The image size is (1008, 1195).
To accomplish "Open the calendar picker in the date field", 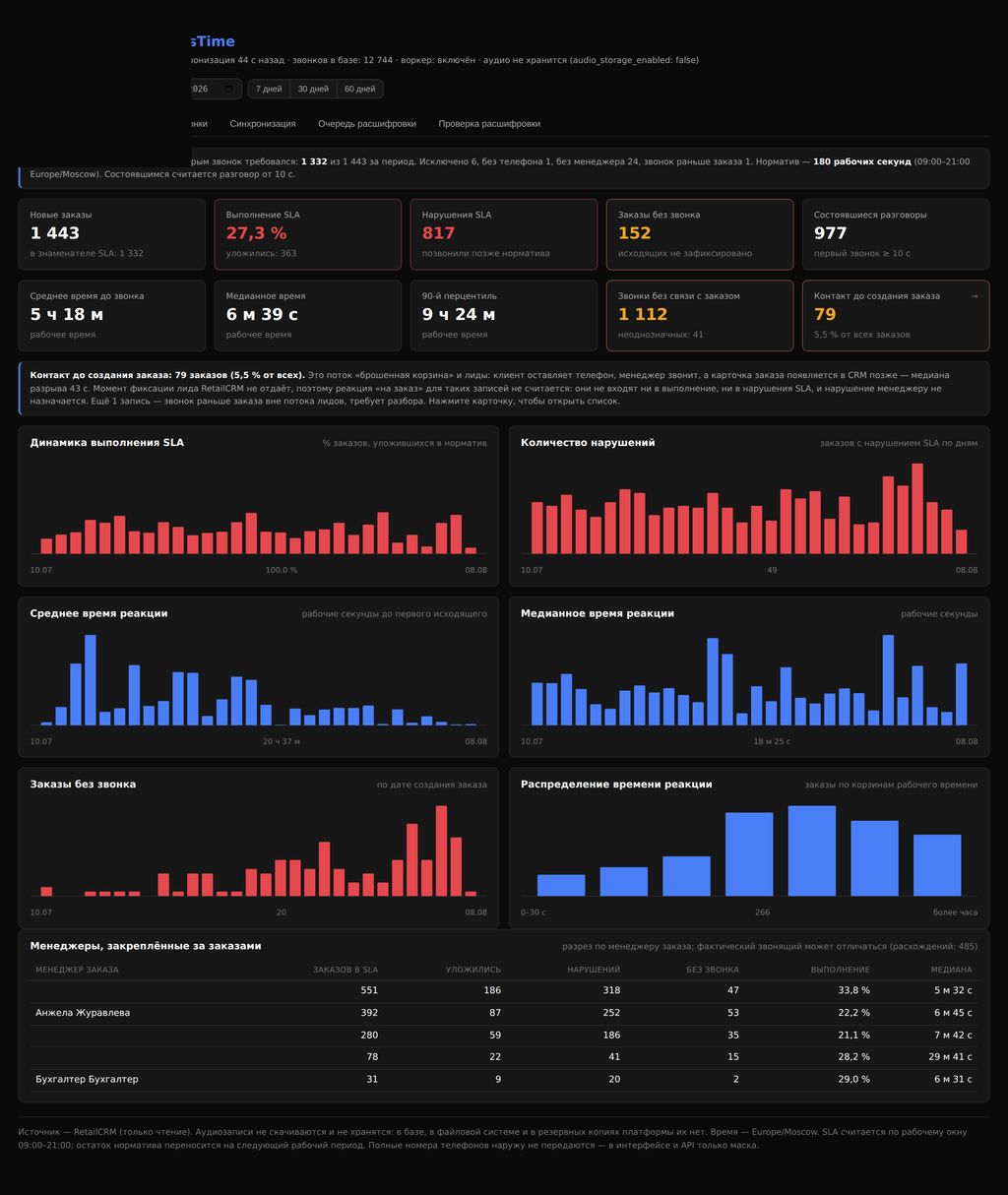I will 228,89.
